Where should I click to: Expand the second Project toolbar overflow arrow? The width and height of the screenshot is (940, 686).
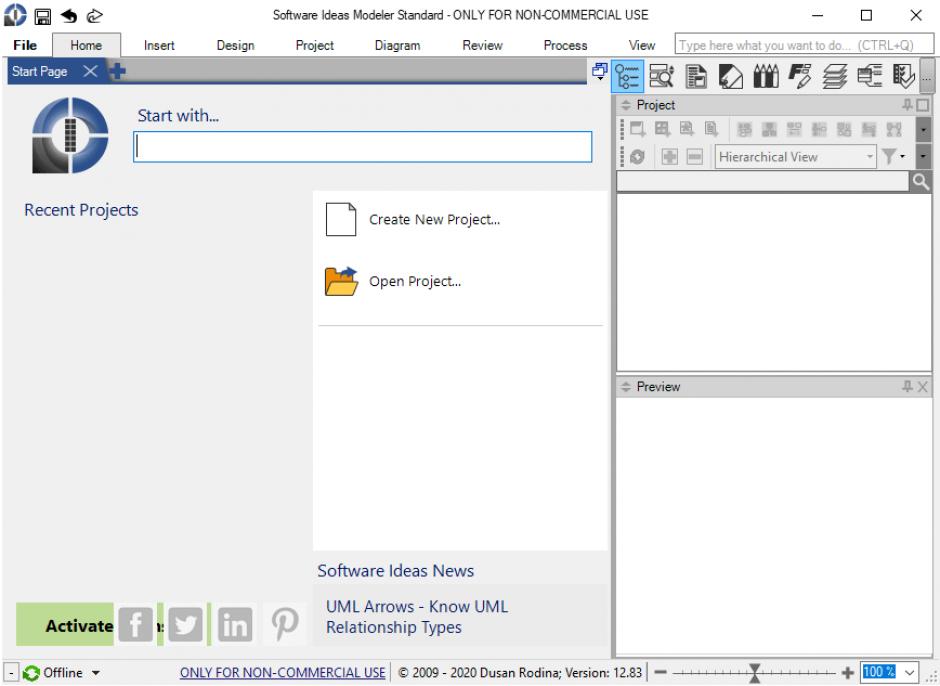tap(923, 157)
